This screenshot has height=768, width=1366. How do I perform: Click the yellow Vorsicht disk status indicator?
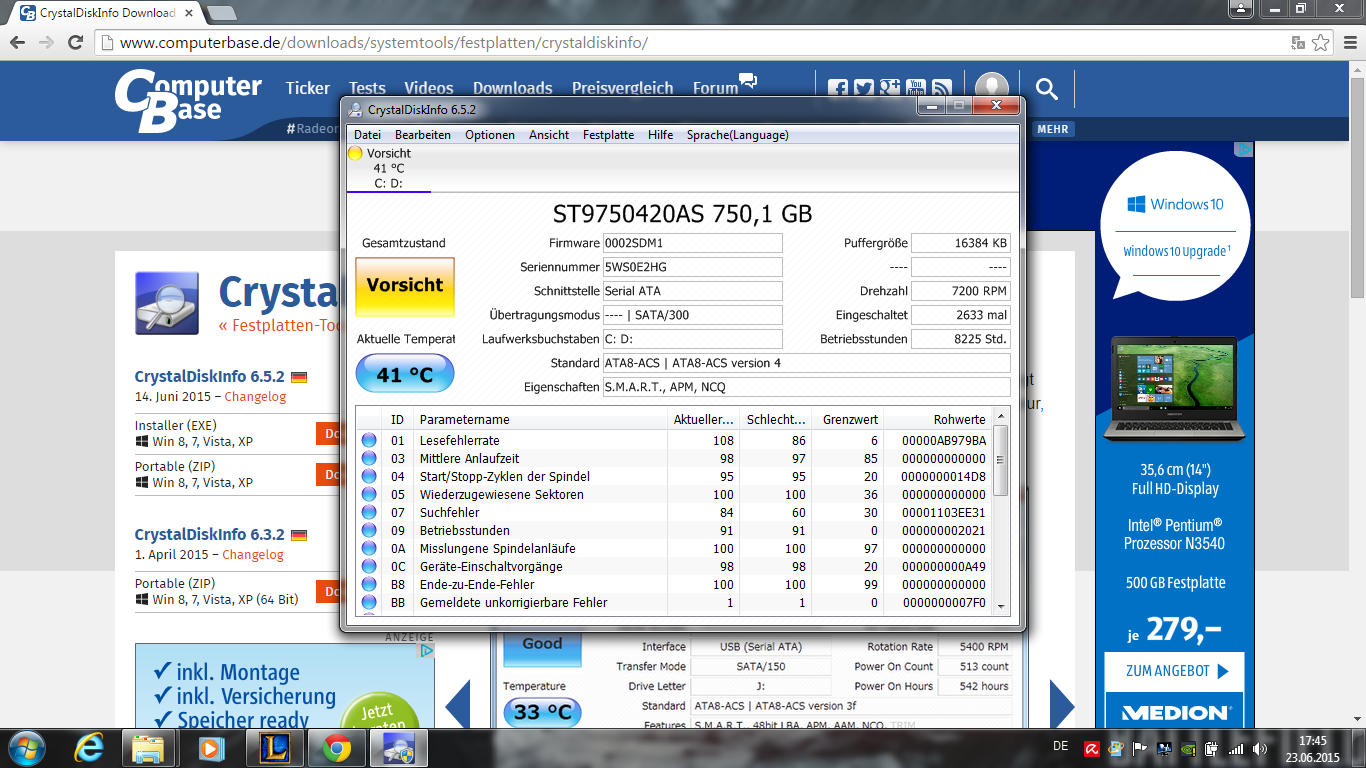(x=355, y=153)
